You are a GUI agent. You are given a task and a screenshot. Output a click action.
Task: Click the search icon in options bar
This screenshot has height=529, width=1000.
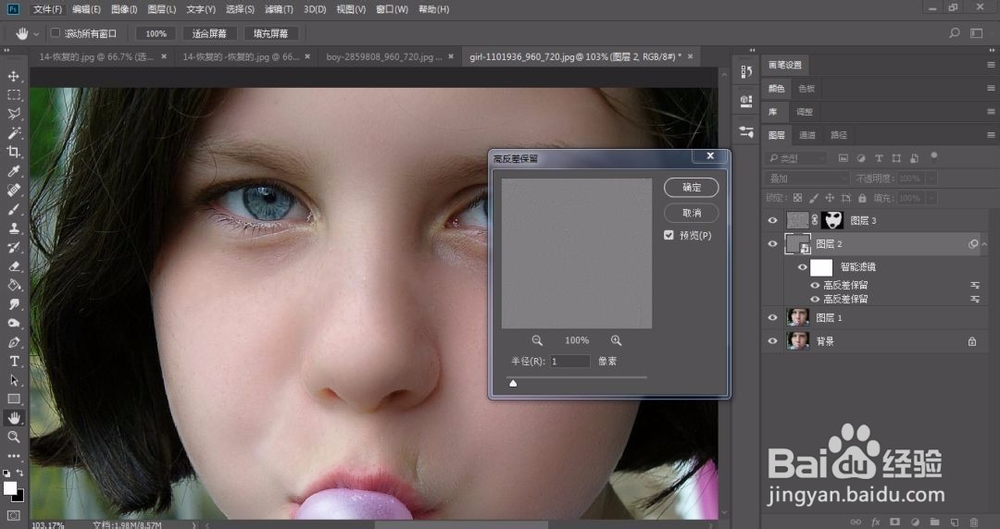click(954, 33)
